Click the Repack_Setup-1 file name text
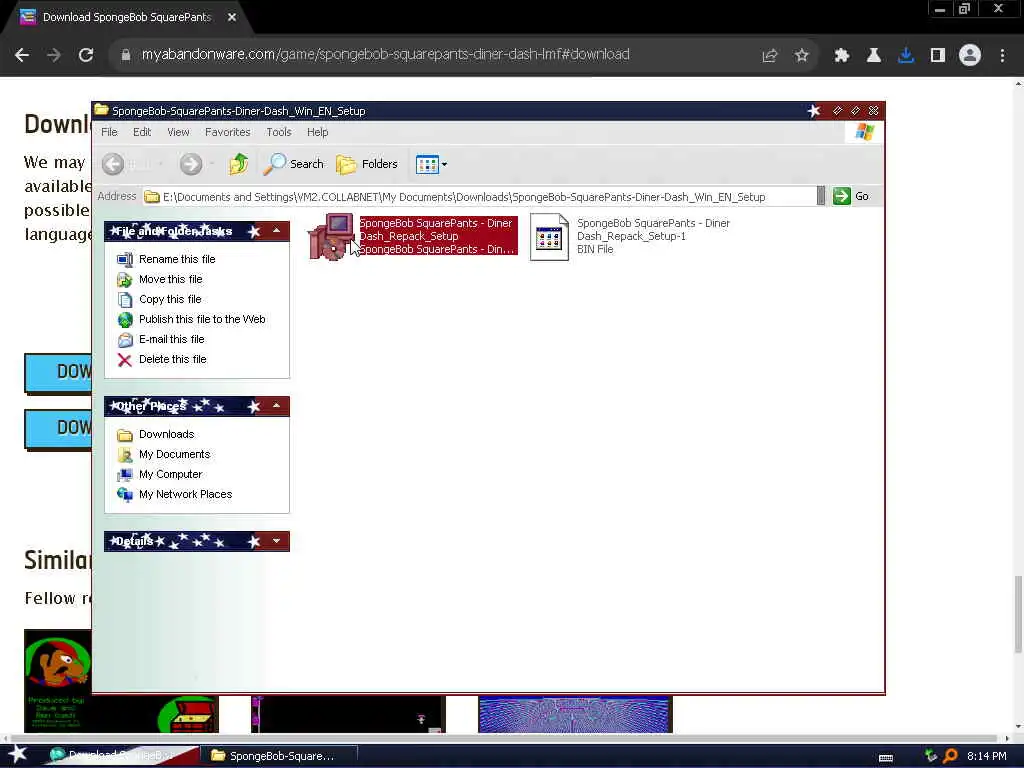This screenshot has height=768, width=1024. click(653, 230)
